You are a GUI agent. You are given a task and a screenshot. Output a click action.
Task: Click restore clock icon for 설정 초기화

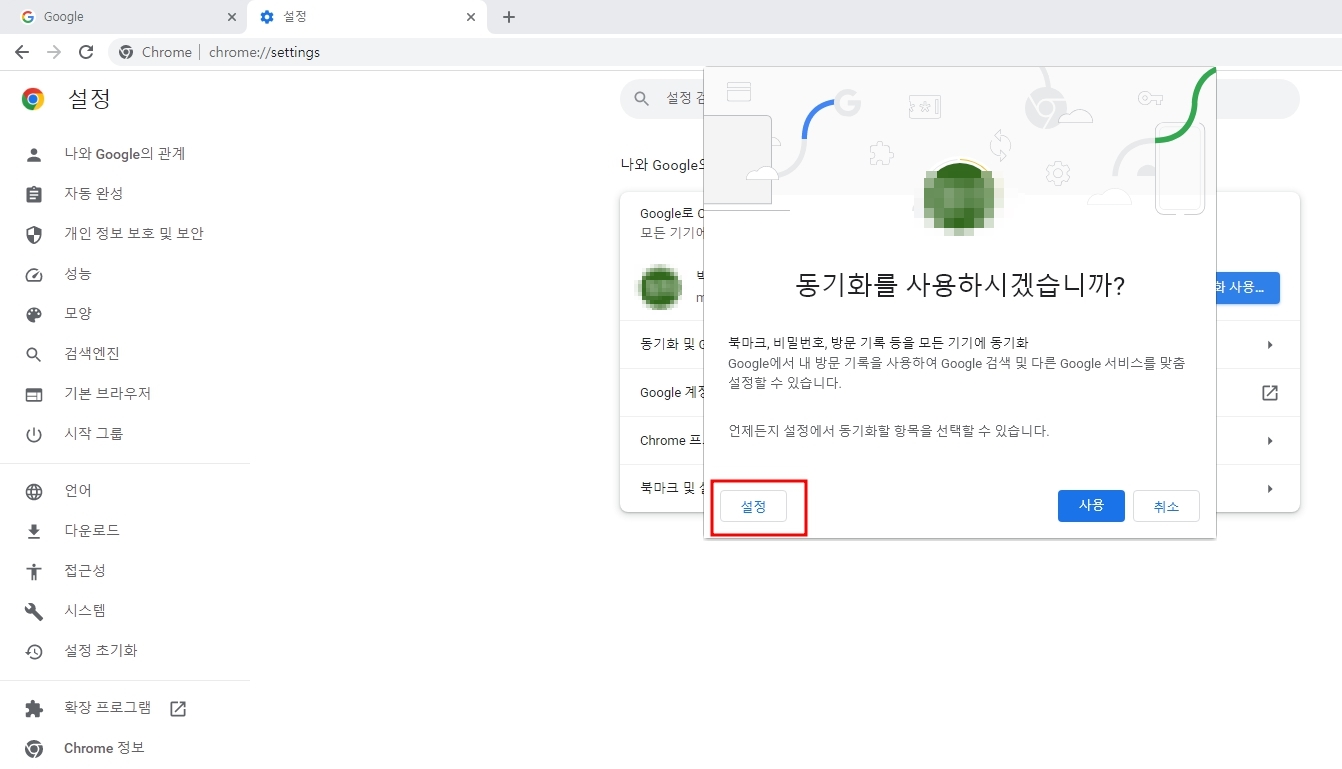click(34, 651)
